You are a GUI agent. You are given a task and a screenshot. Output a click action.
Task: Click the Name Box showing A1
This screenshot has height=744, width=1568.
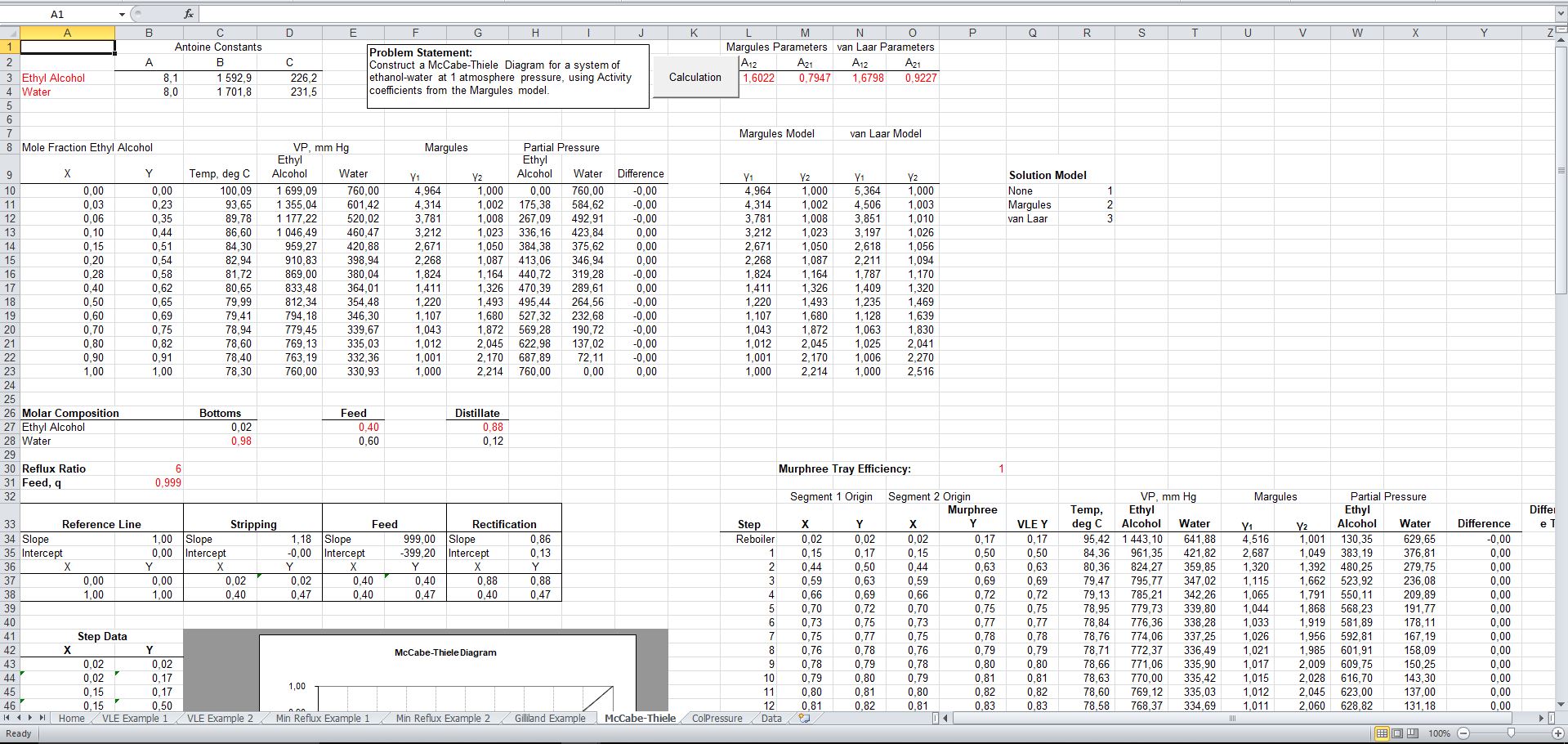click(x=57, y=14)
